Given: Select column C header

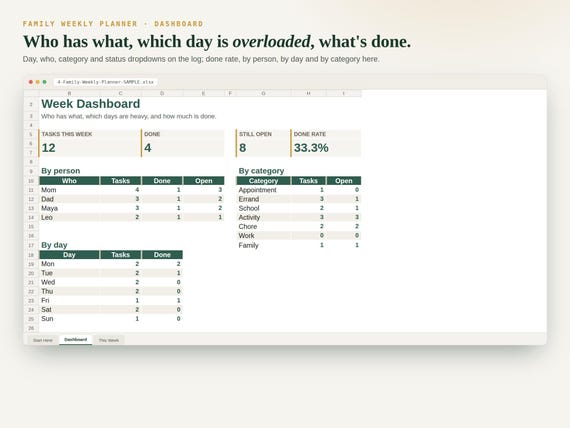Looking at the screenshot, I should coord(120,93).
